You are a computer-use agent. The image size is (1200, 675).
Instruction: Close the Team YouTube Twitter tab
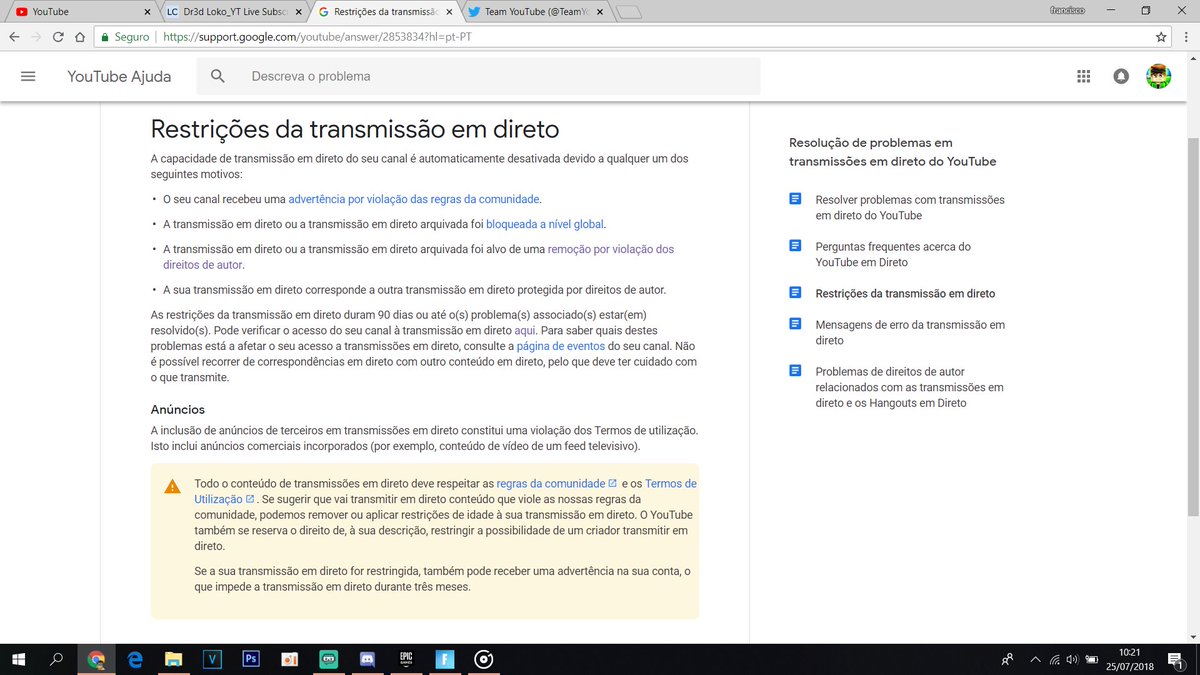[598, 12]
